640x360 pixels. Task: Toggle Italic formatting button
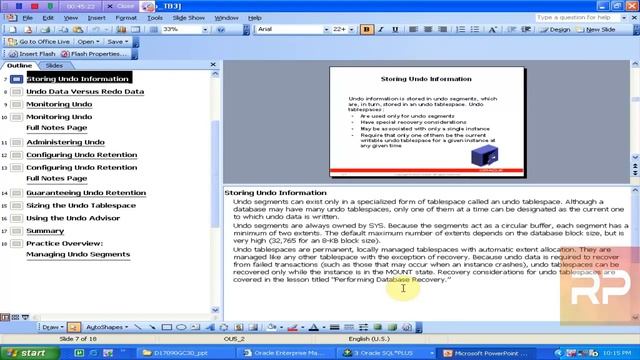381,29
